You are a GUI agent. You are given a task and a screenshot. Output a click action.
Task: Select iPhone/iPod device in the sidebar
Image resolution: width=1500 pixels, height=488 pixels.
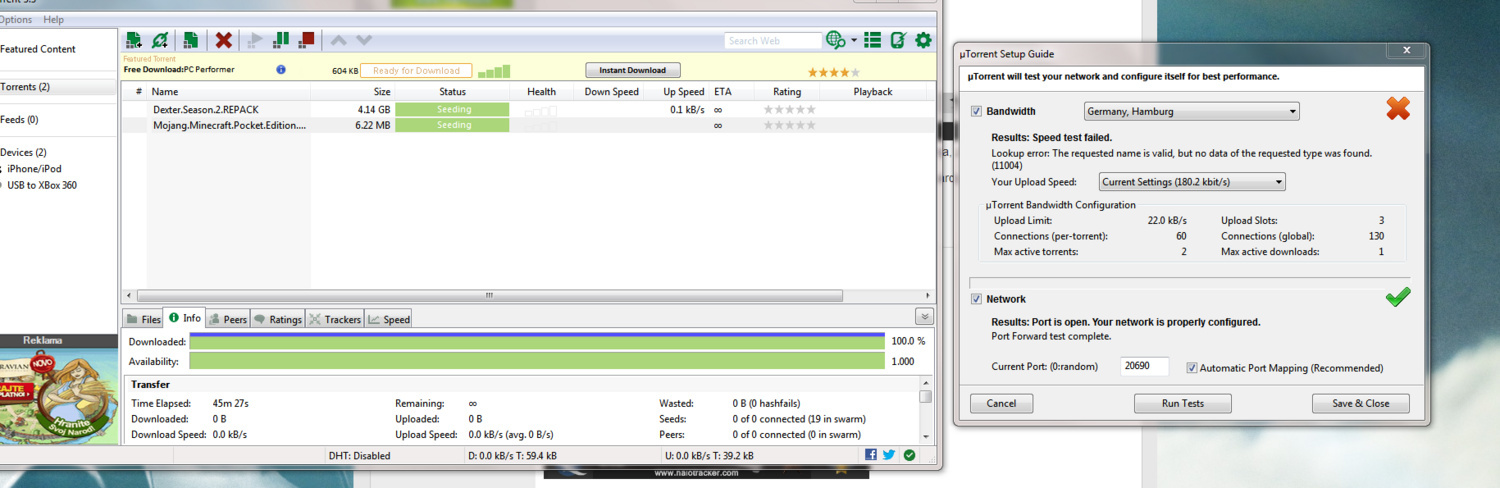click(34, 169)
